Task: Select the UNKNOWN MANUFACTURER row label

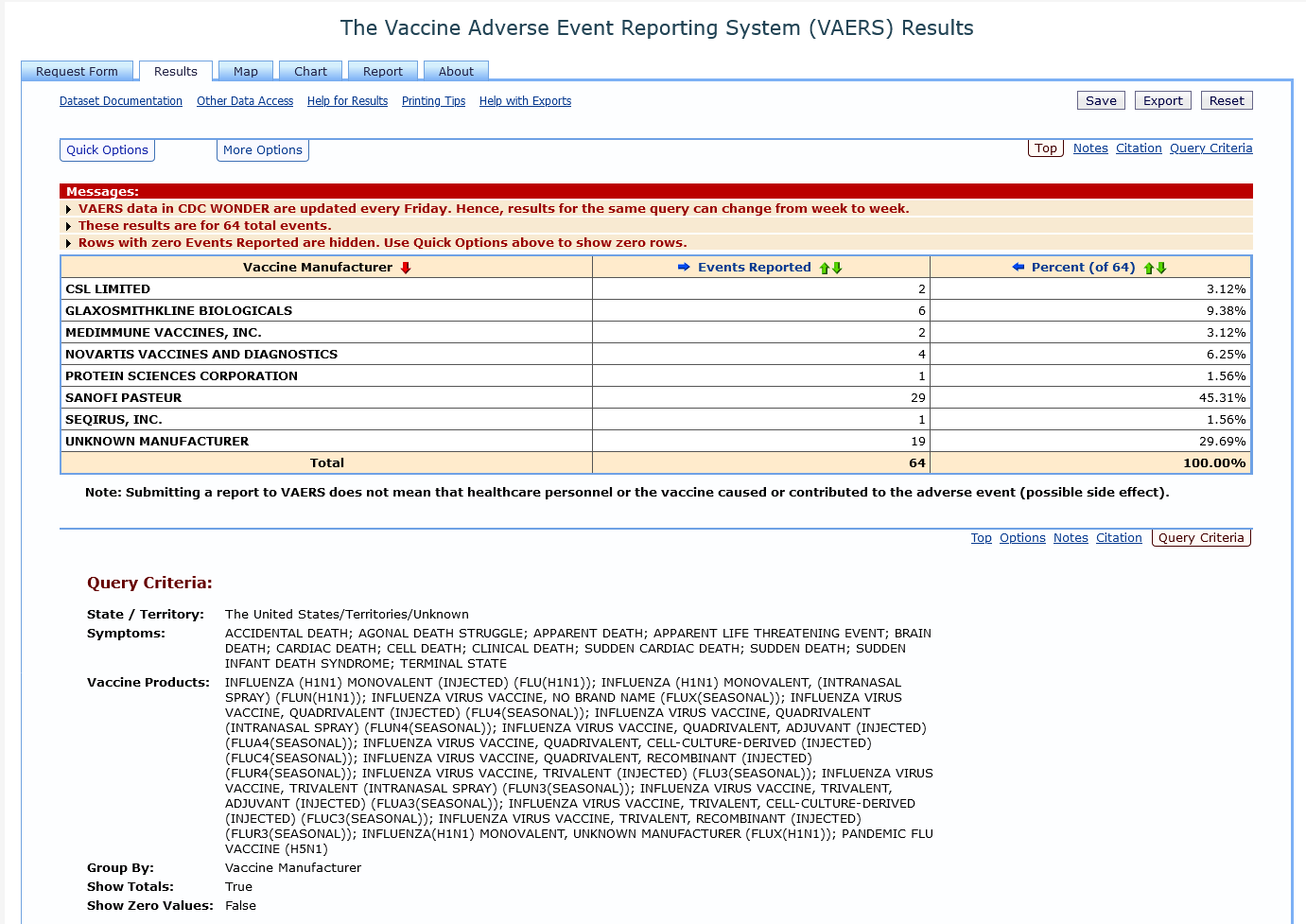Action: (157, 442)
